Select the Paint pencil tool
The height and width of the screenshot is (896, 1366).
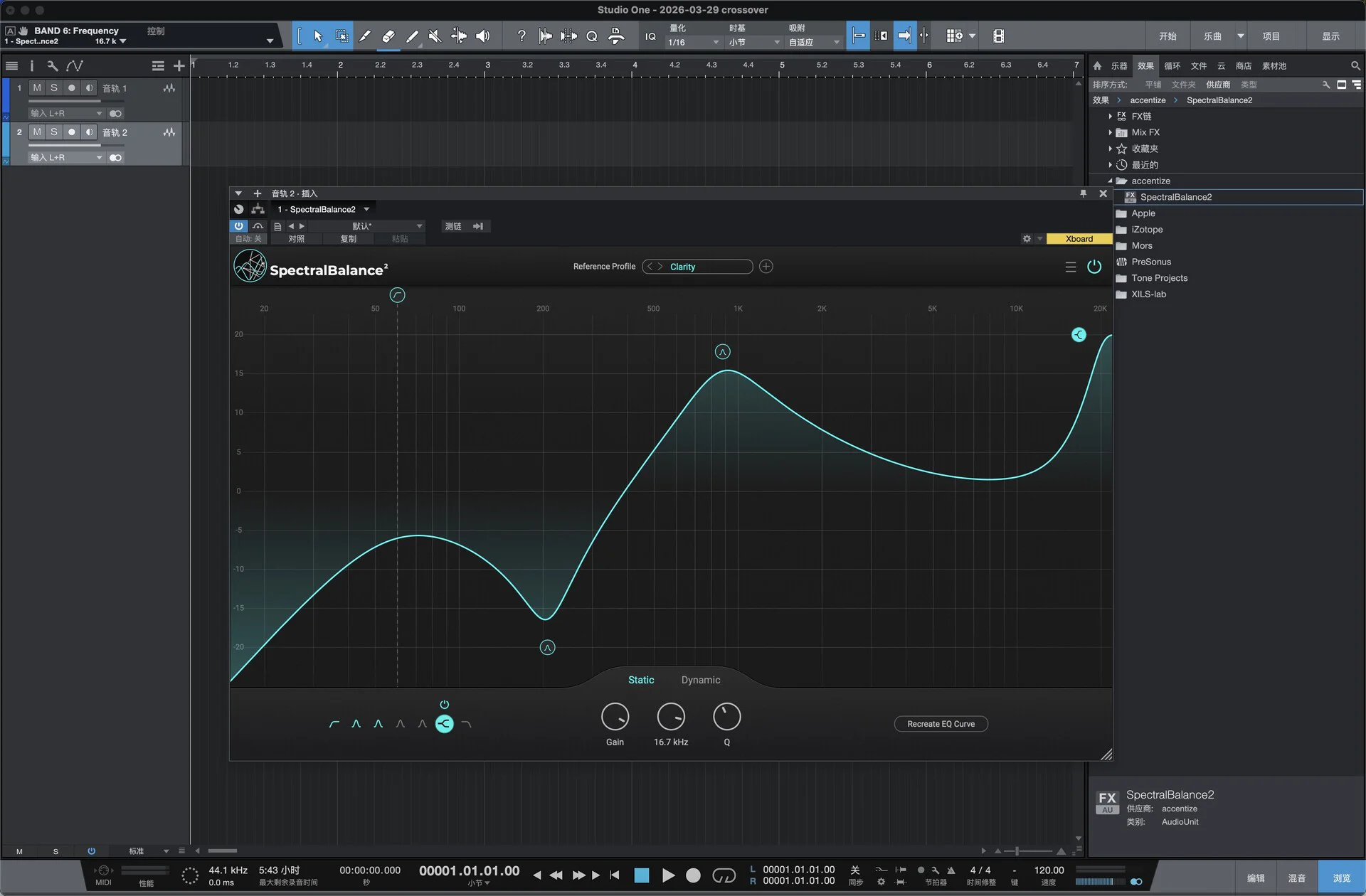[412, 36]
